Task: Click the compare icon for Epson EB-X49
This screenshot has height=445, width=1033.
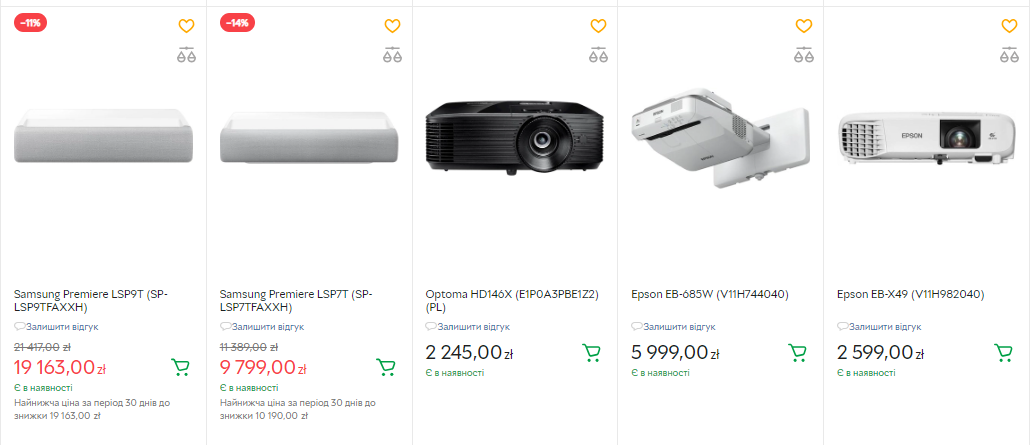Action: [x=1010, y=55]
